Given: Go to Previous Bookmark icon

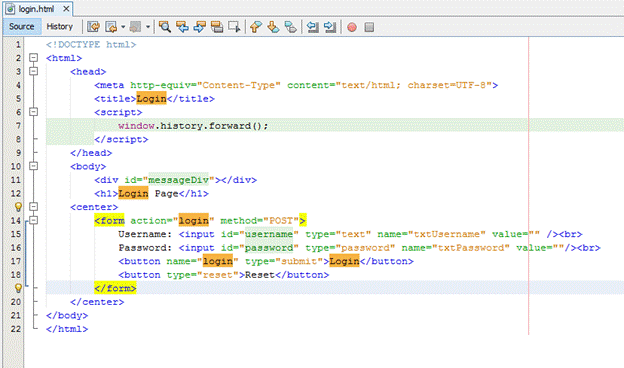Looking at the screenshot, I should coord(255,27).
